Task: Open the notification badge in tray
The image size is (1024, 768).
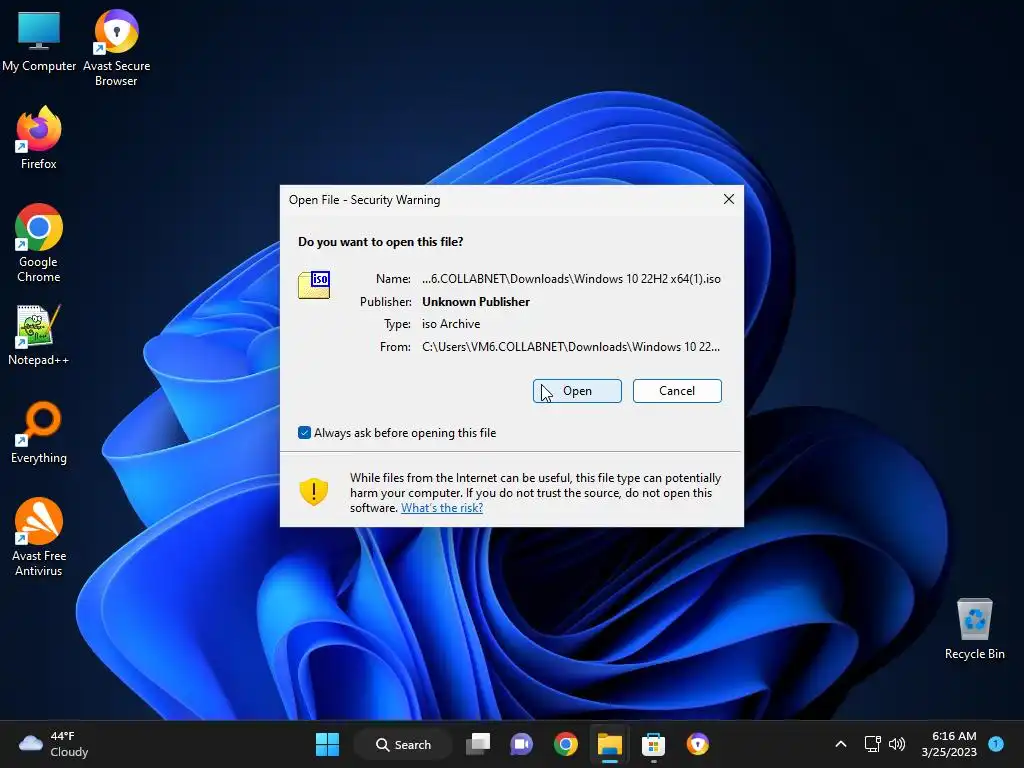Action: click(996, 744)
